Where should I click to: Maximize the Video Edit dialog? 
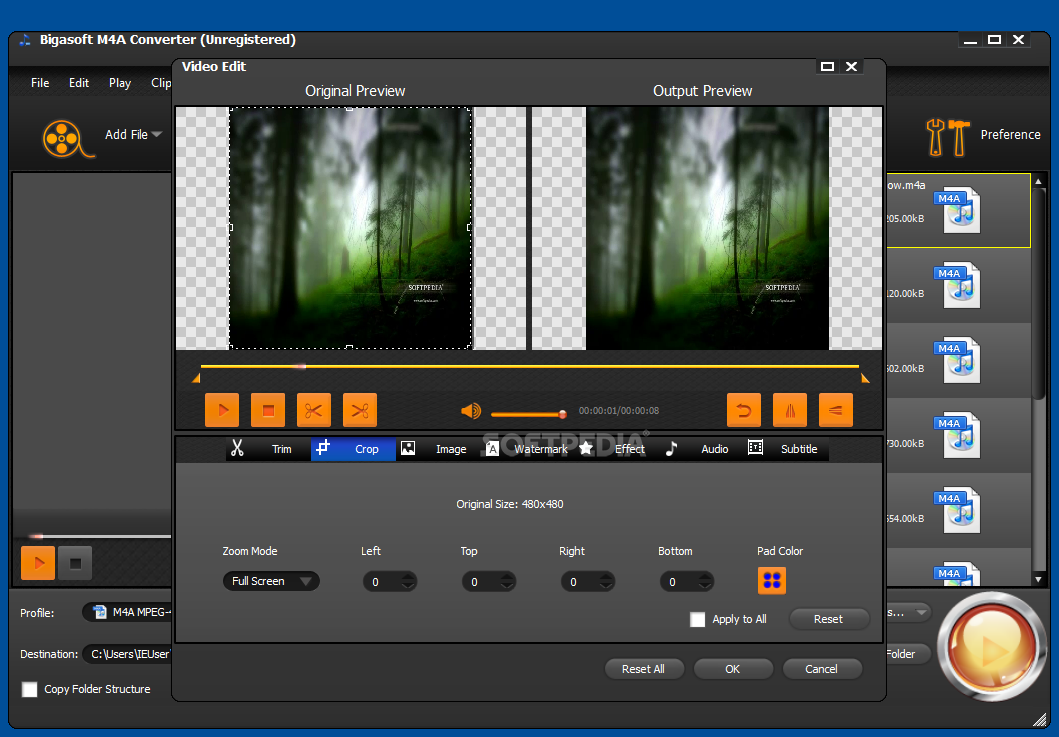pyautogui.click(x=827, y=66)
